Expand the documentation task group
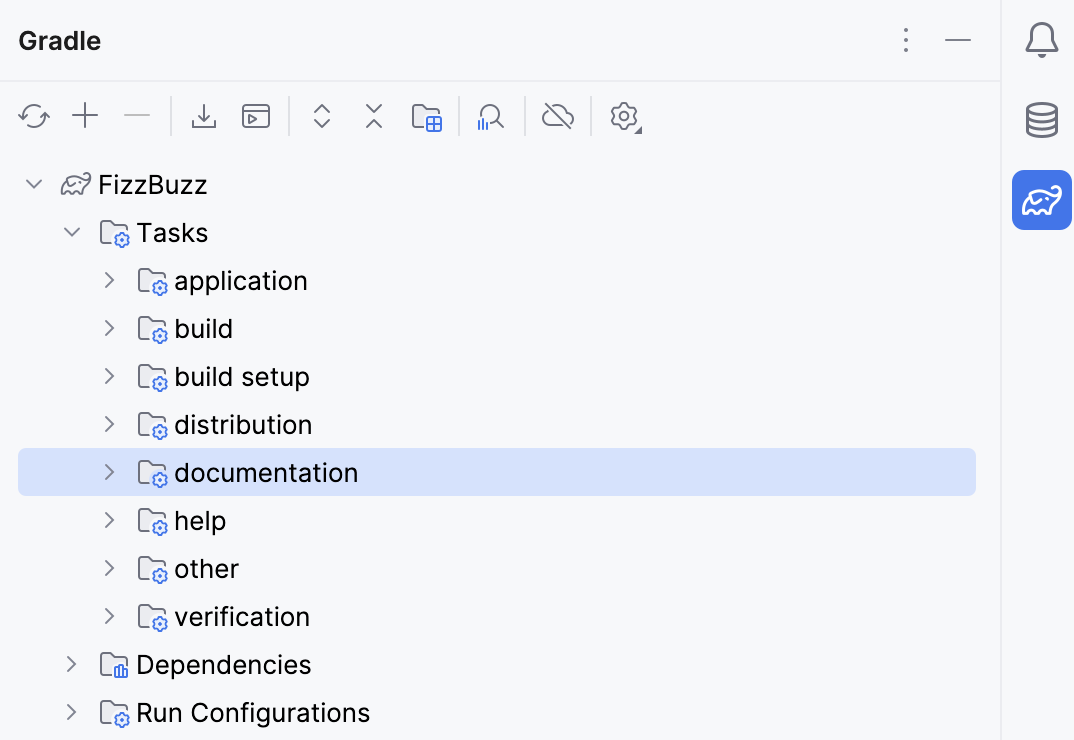The image size is (1074, 740). pos(109,472)
